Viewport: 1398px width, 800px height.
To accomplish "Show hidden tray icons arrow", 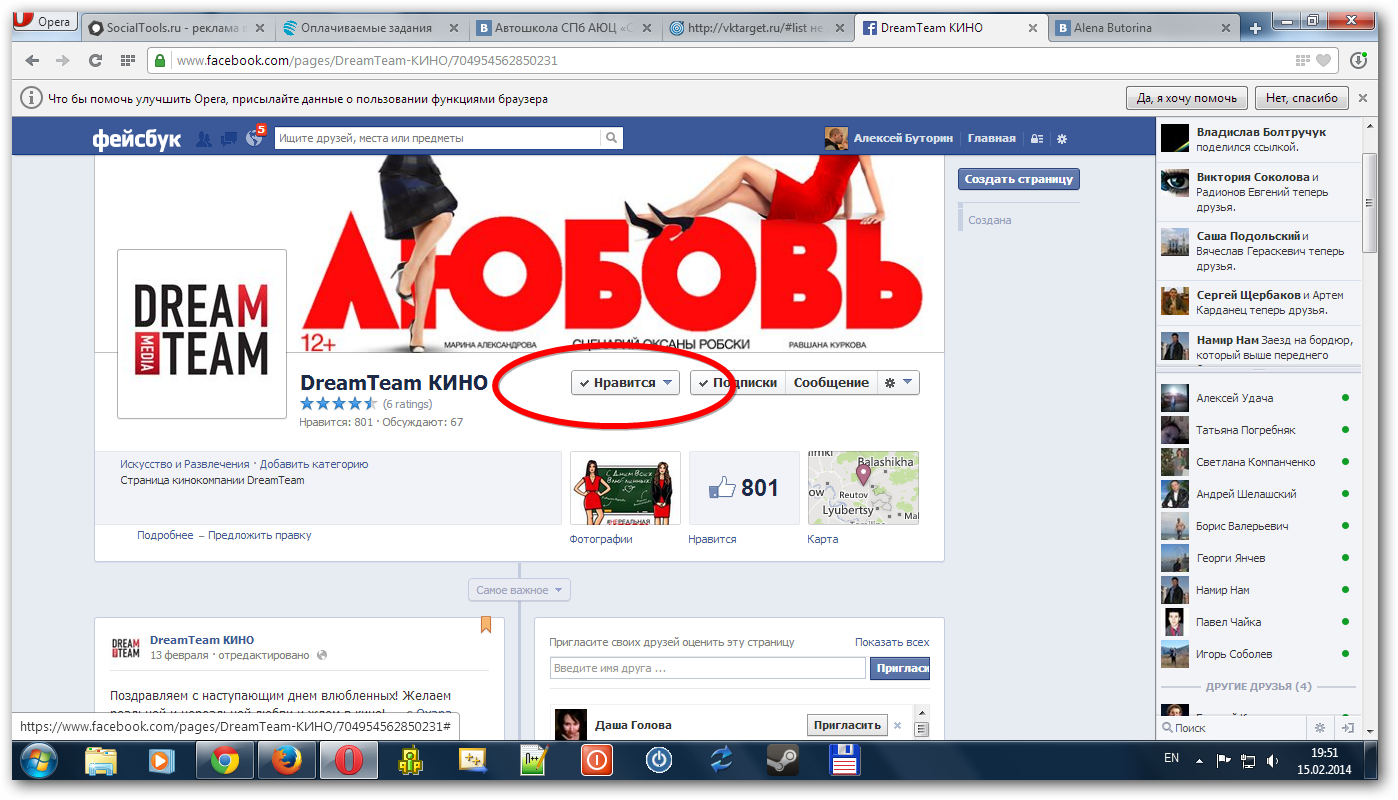I will click(x=1200, y=761).
